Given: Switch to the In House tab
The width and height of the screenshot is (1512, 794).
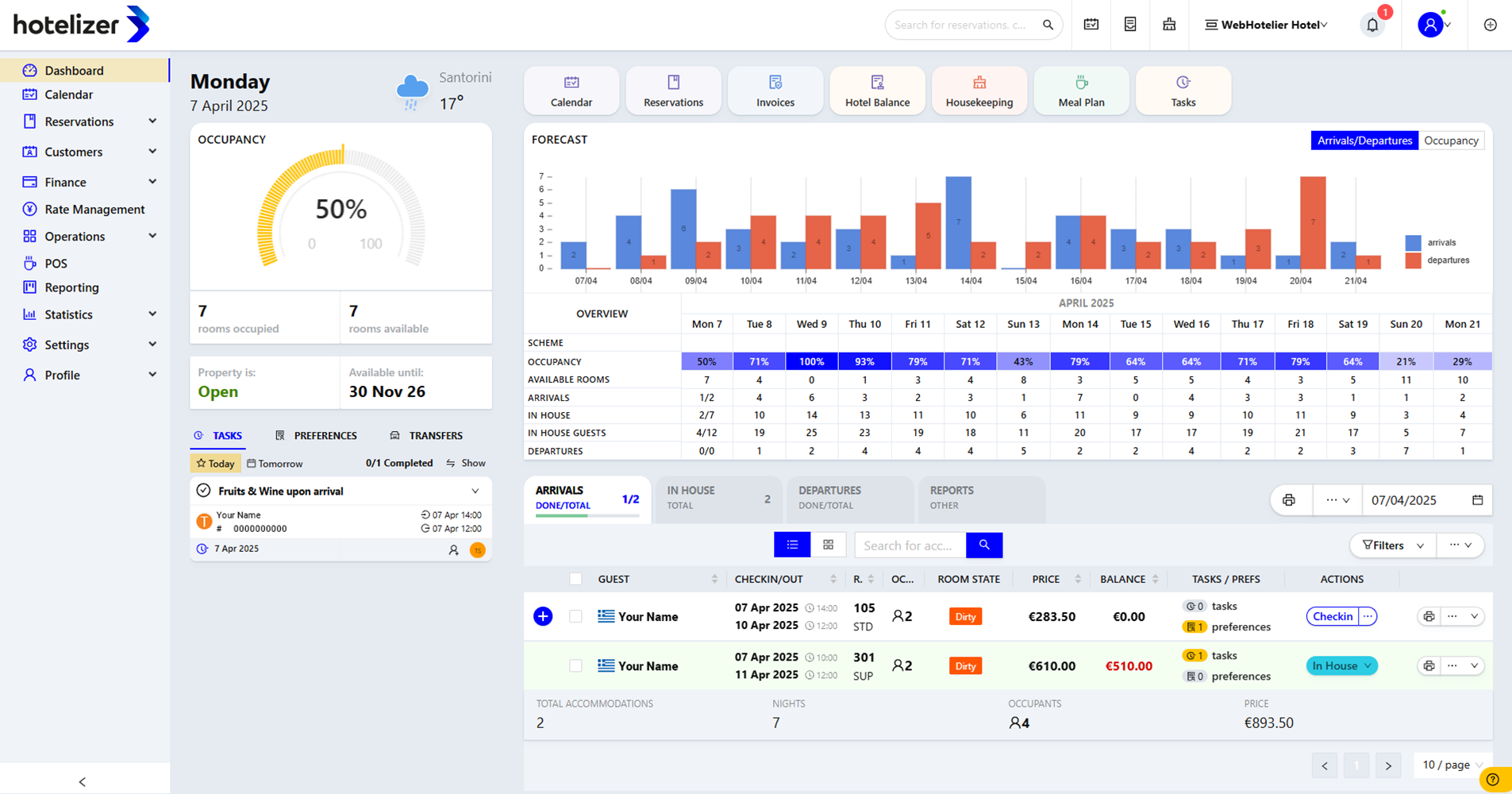Looking at the screenshot, I should 717,498.
